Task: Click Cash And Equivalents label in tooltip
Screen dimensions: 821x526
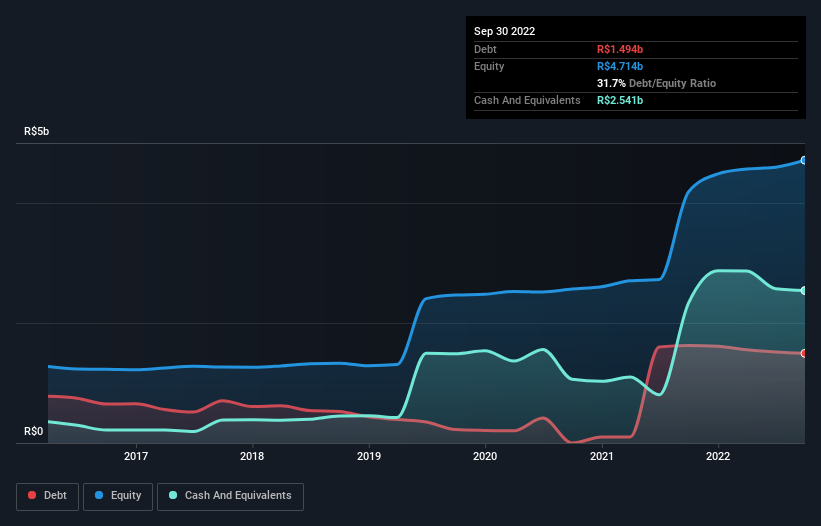Action: pos(527,100)
